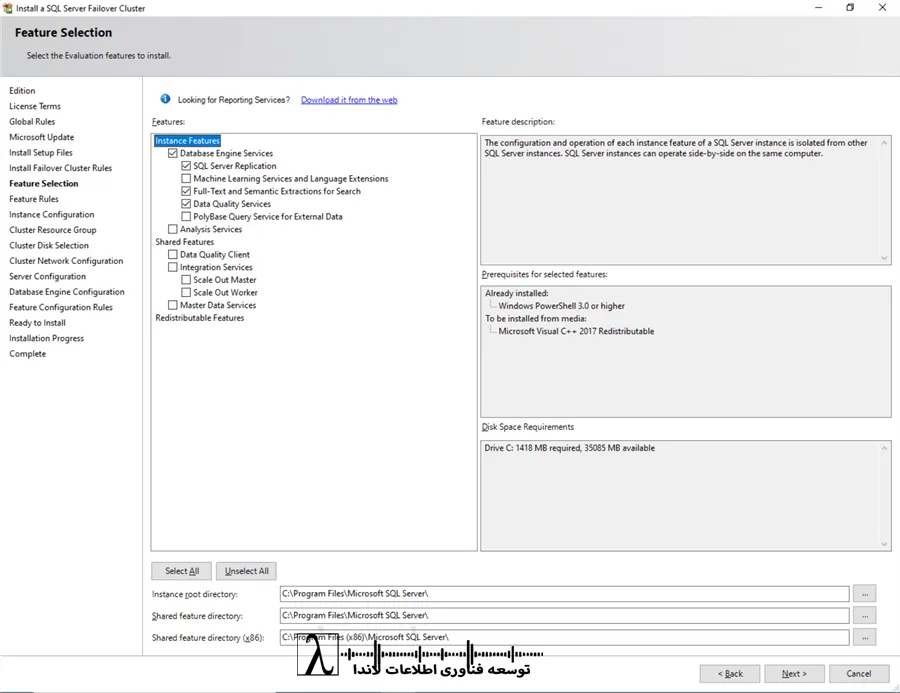
Task: Select the Feature Rules step
Action: click(x=34, y=199)
